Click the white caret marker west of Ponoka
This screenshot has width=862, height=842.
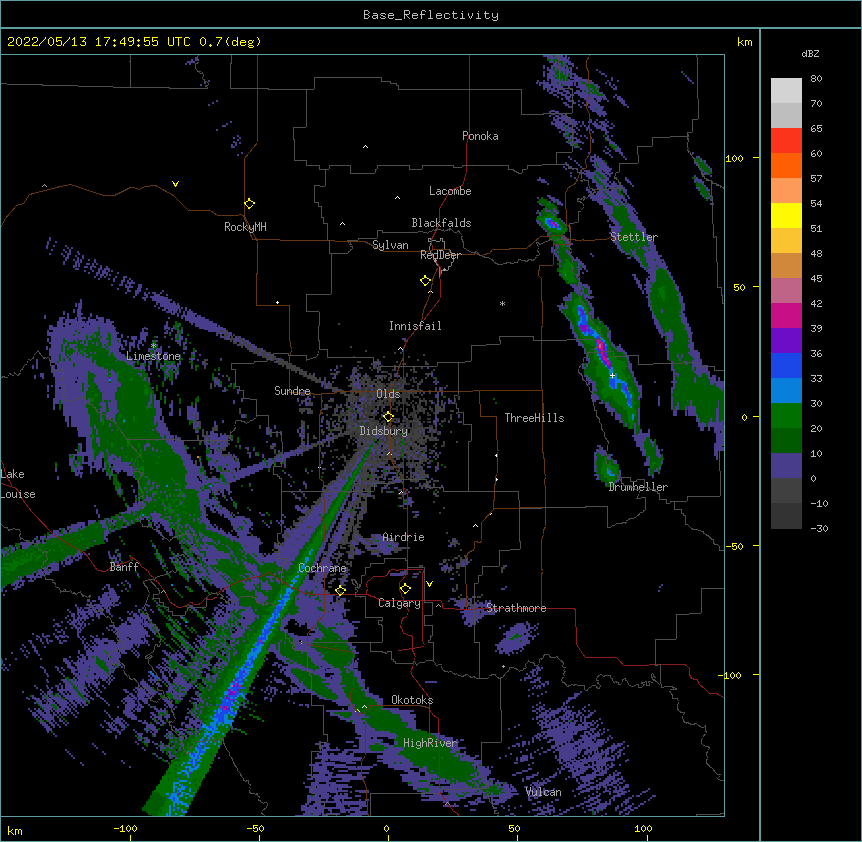tap(366, 147)
